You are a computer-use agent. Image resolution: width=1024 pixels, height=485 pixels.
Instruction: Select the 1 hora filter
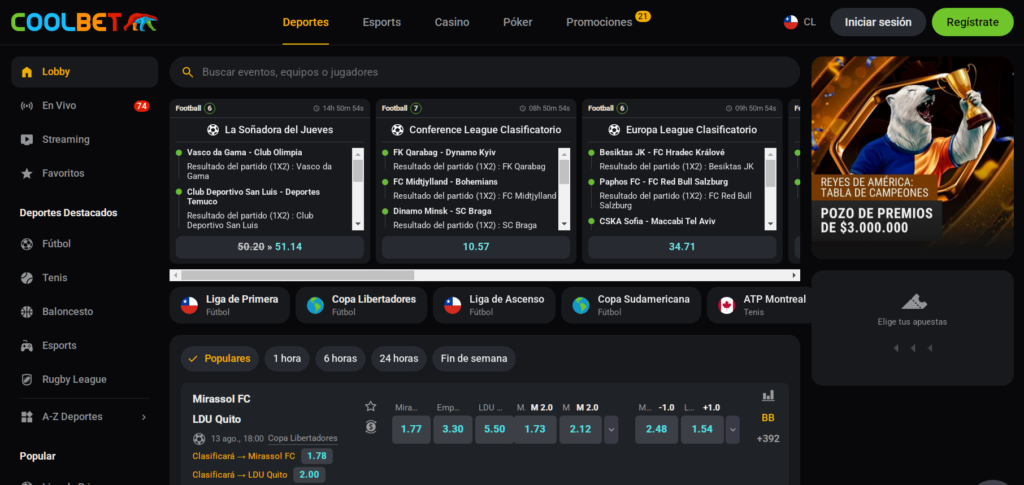(287, 358)
